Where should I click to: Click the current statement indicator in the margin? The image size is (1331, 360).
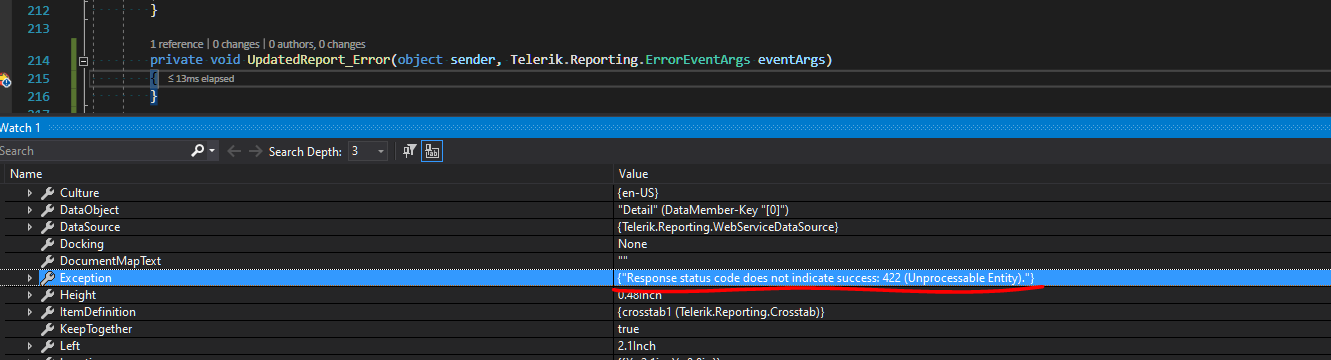pyautogui.click(x=6, y=79)
